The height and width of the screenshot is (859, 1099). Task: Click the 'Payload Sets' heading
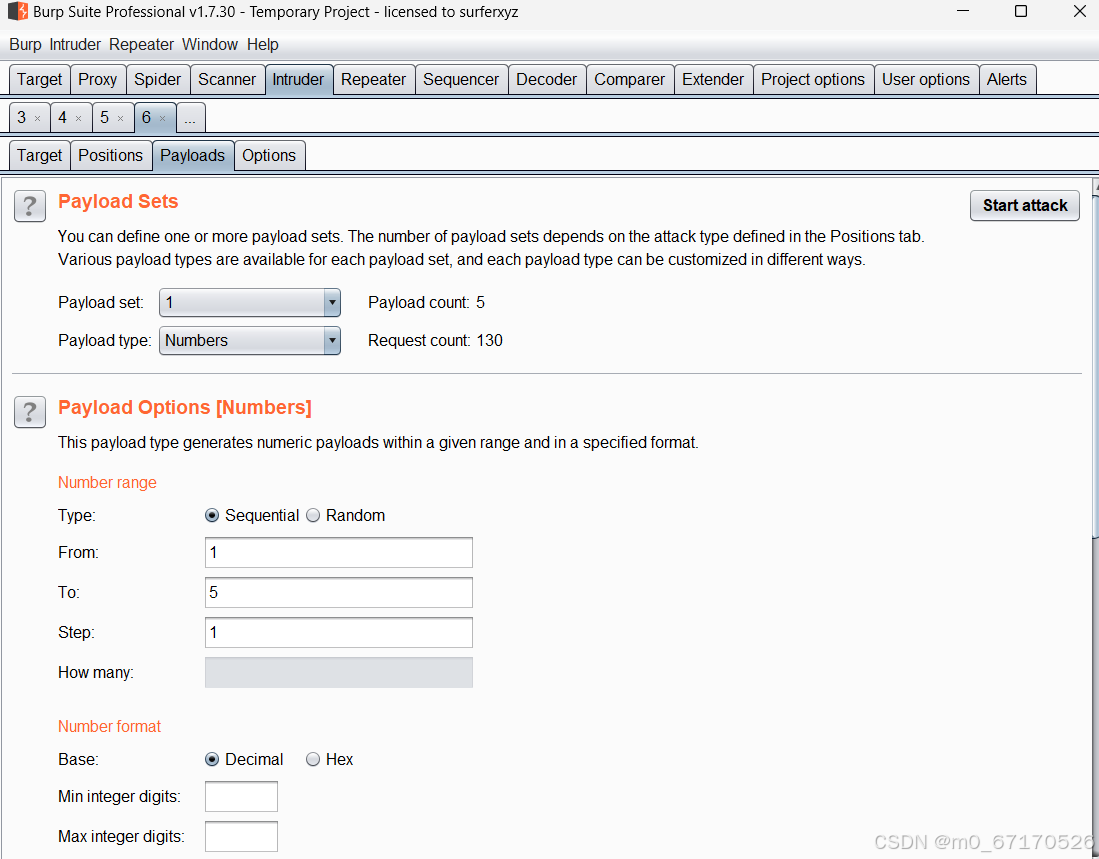118,202
